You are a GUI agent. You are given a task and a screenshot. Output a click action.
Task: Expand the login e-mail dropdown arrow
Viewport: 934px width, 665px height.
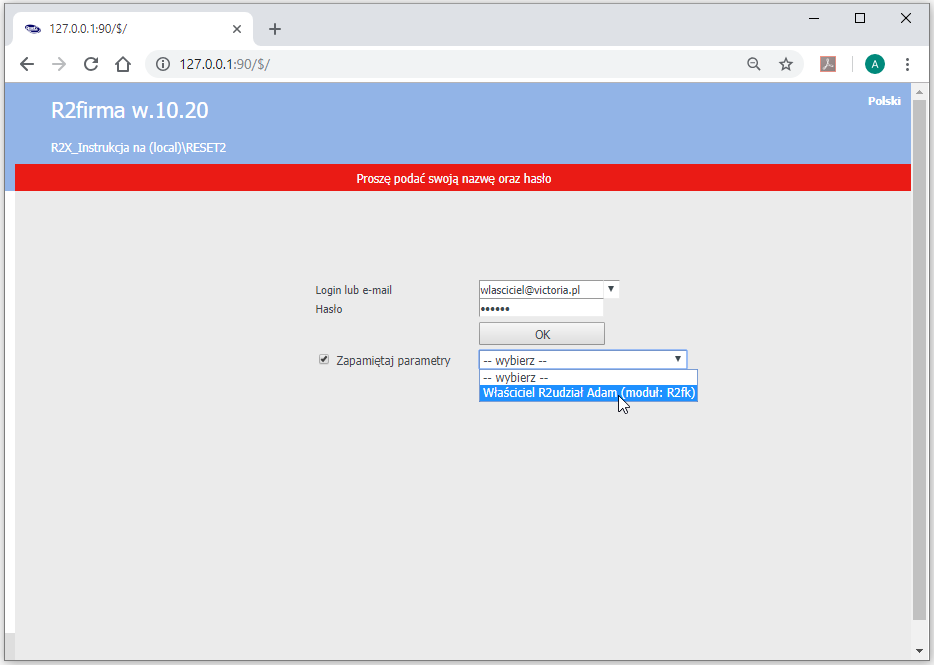pyautogui.click(x=611, y=289)
